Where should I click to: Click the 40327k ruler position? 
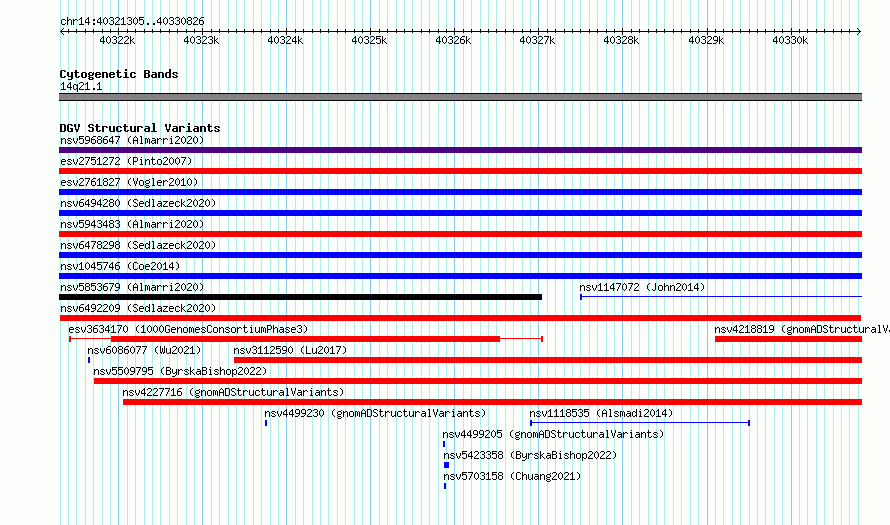pos(538,40)
